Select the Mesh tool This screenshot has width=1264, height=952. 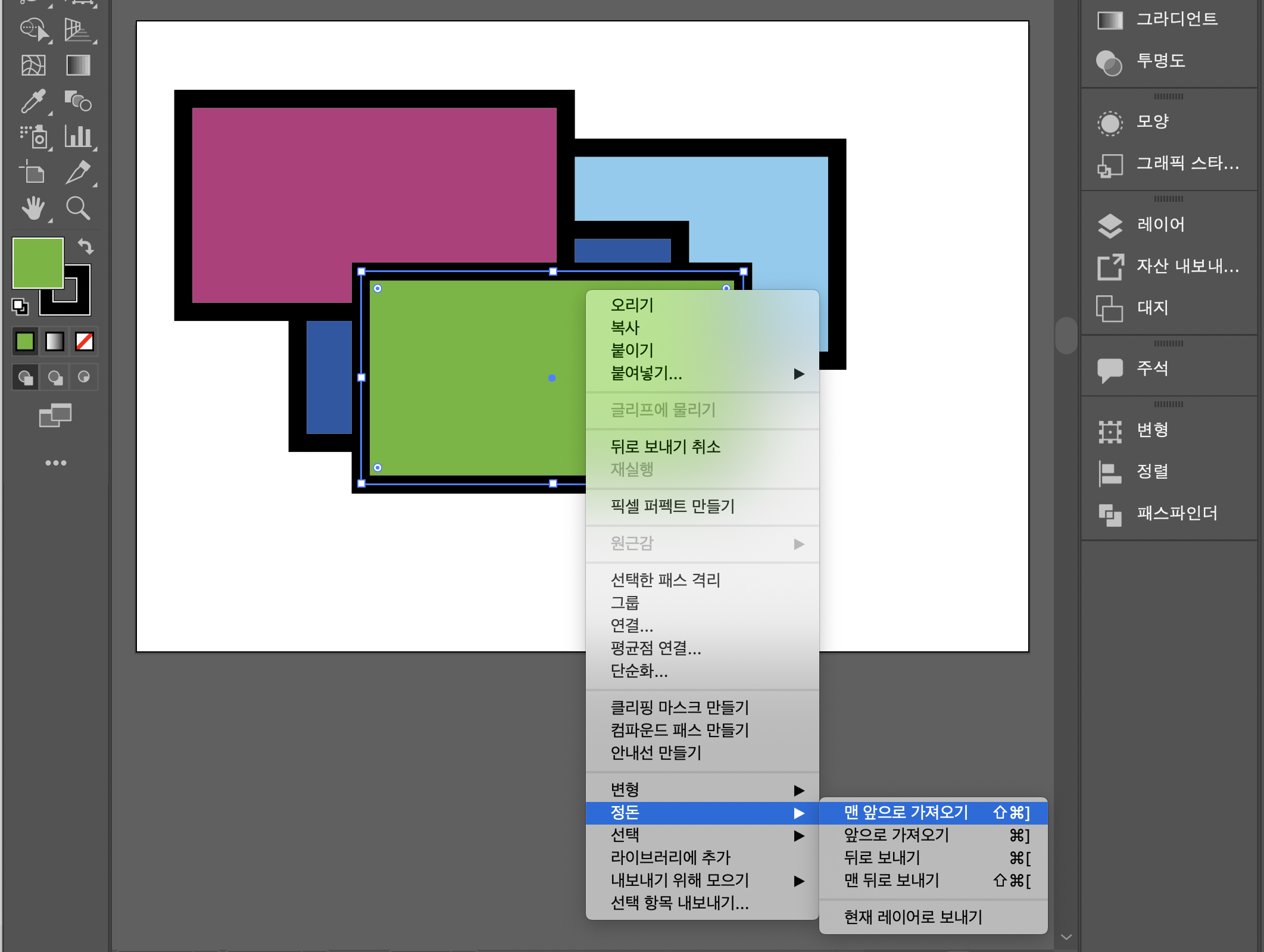pos(33,65)
